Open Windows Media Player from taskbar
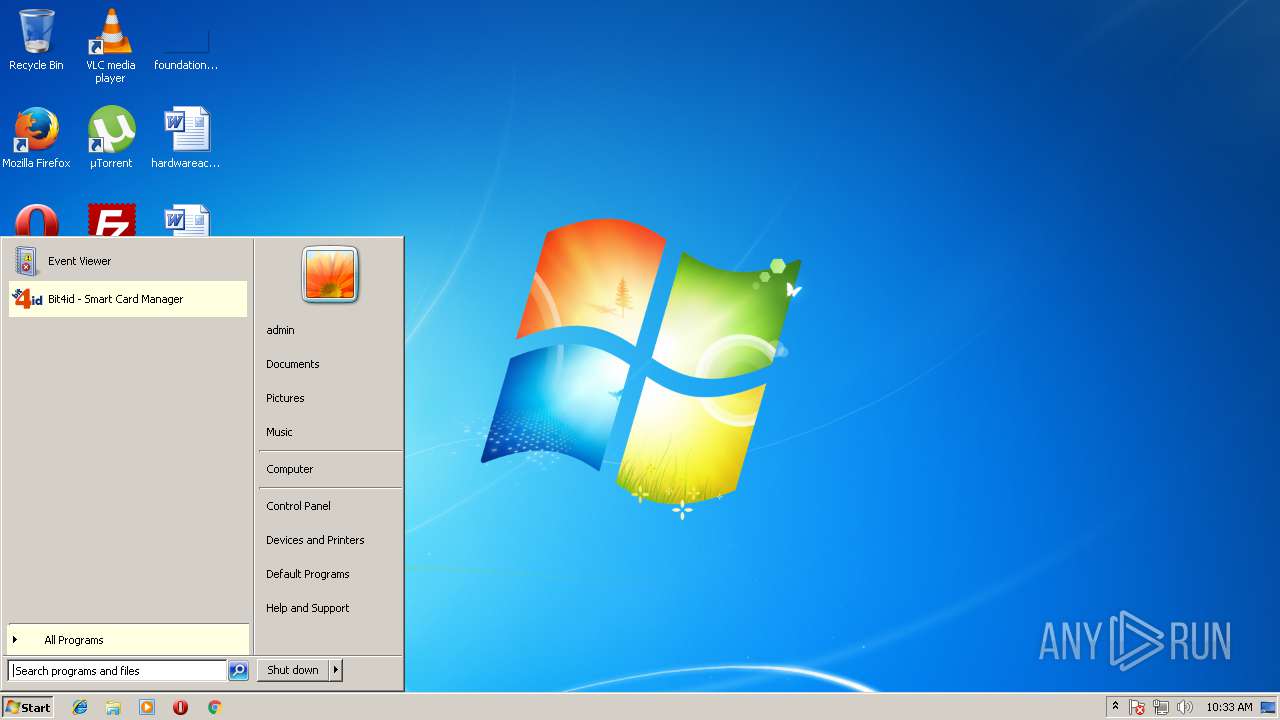The height and width of the screenshot is (720, 1280). [x=147, y=707]
